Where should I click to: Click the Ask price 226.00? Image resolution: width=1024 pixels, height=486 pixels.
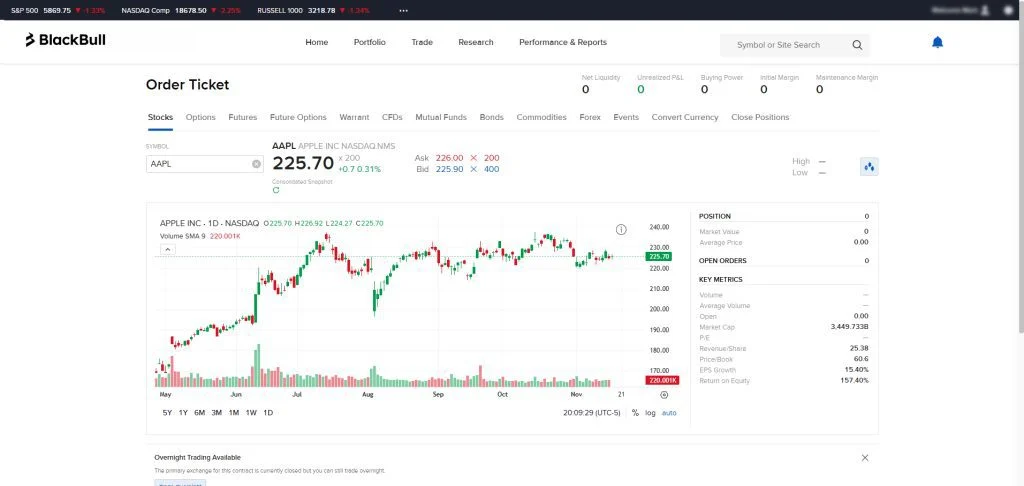click(x=449, y=158)
